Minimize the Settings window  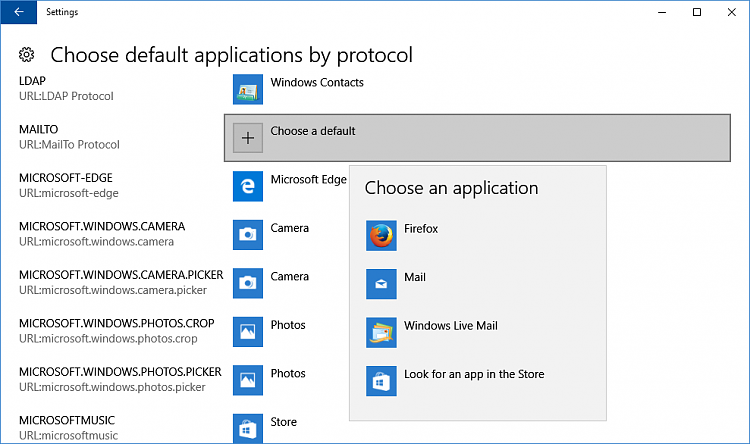coord(662,12)
